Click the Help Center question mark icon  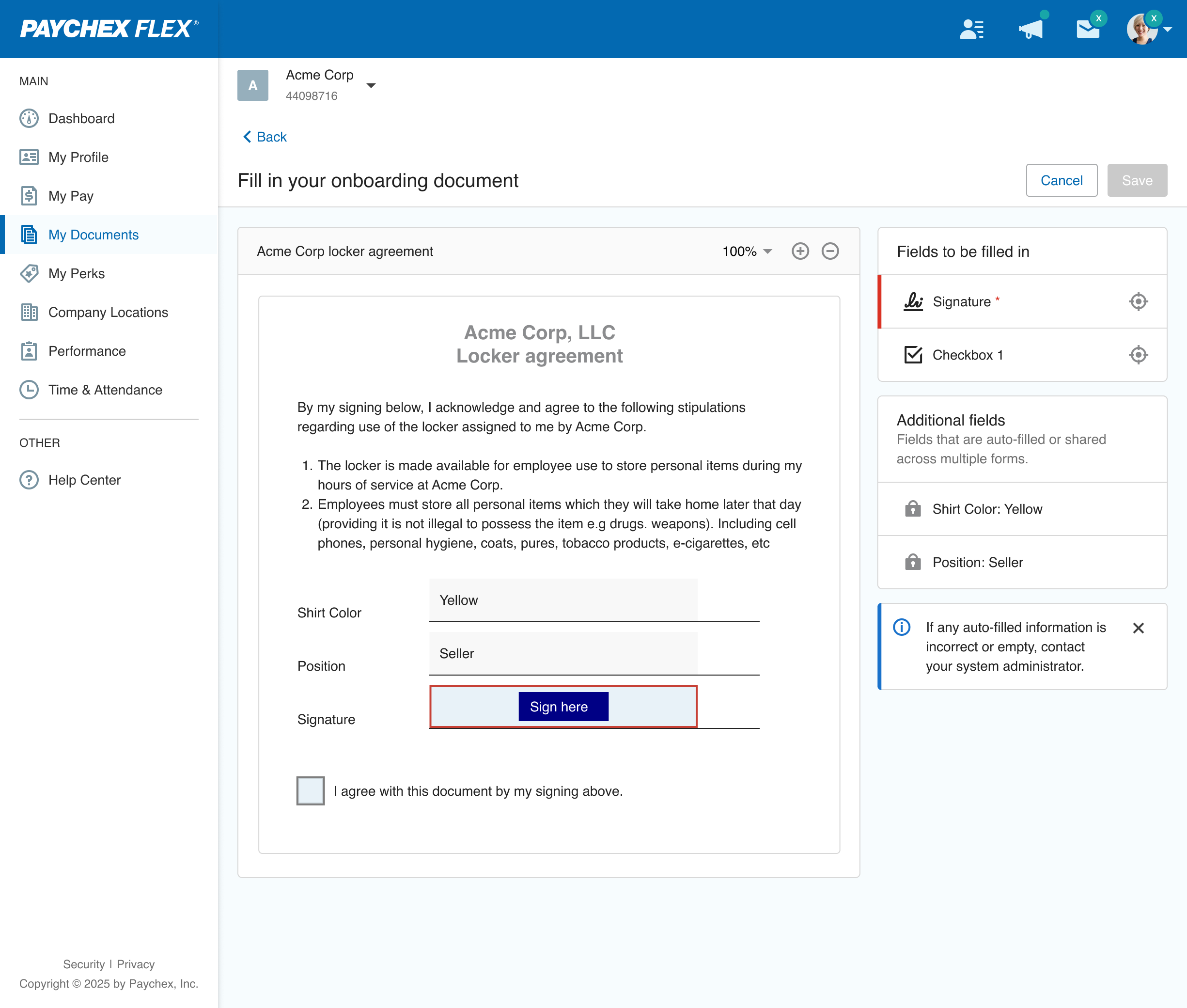(x=29, y=480)
